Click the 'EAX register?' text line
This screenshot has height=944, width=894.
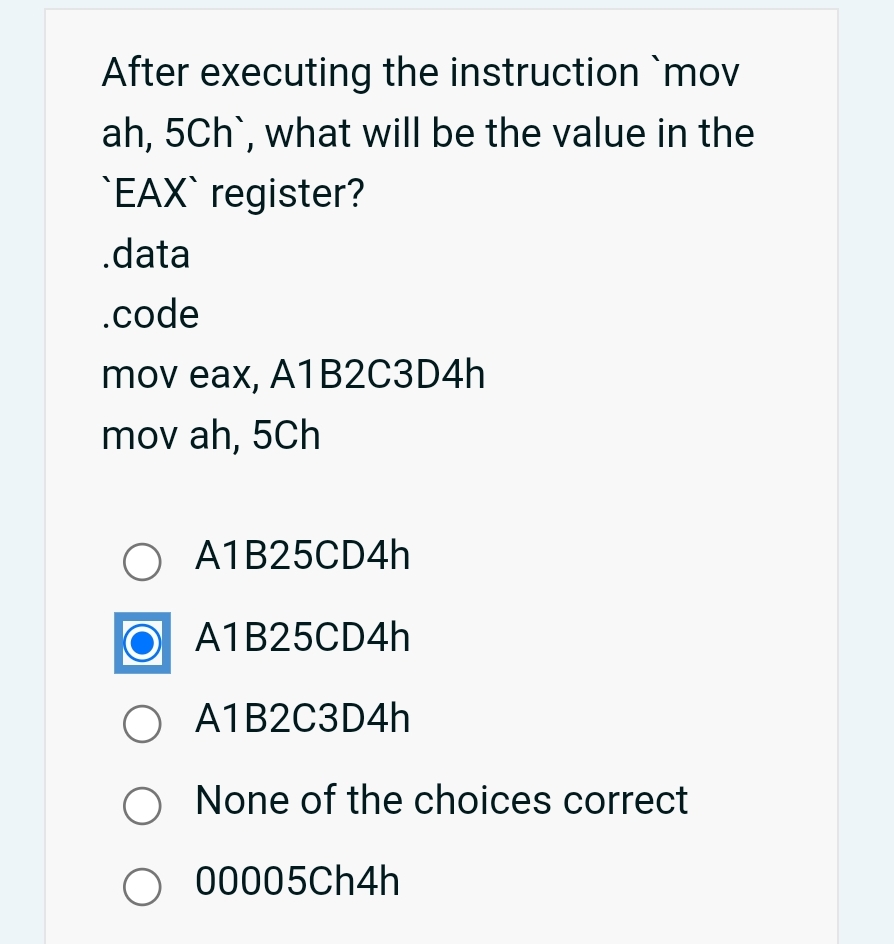click(x=232, y=193)
